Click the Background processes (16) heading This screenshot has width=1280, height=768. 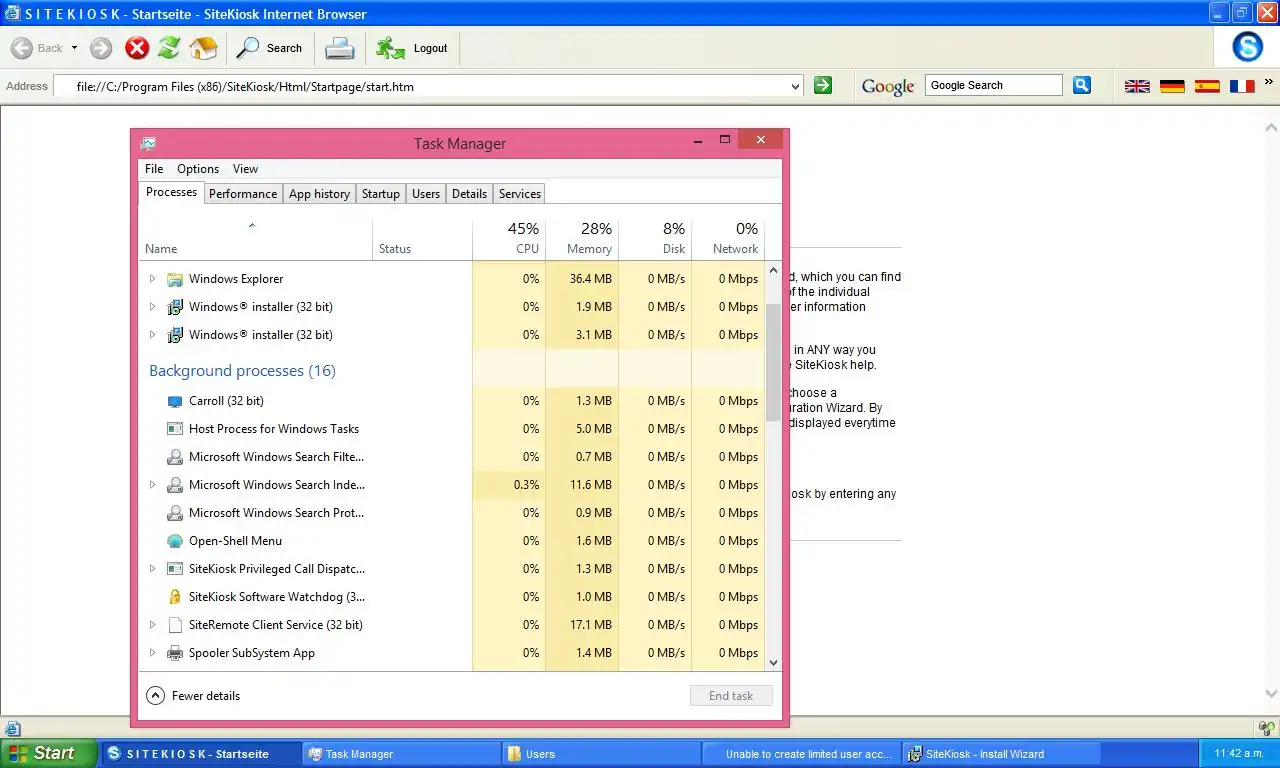242,371
